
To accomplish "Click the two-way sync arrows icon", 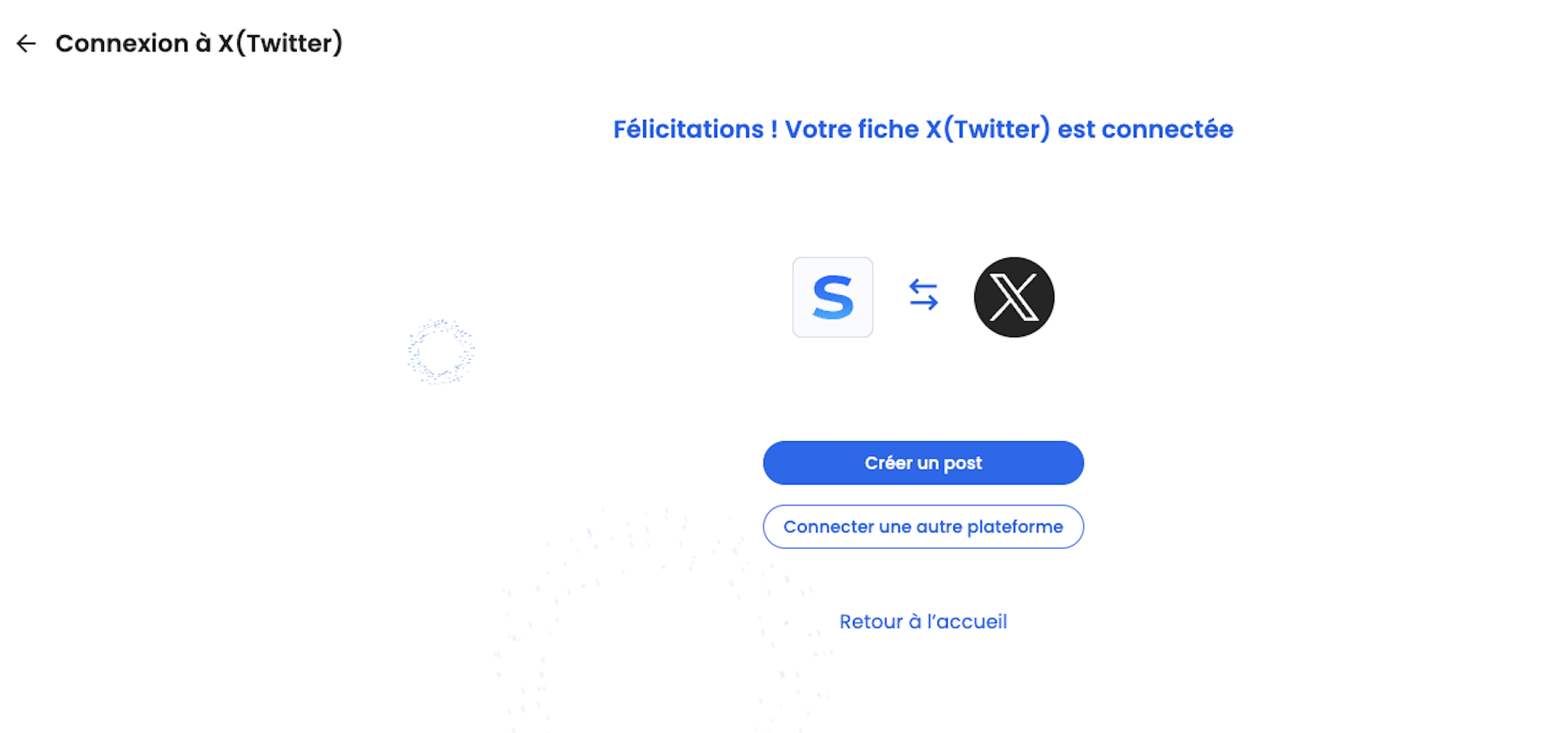I will (x=923, y=294).
